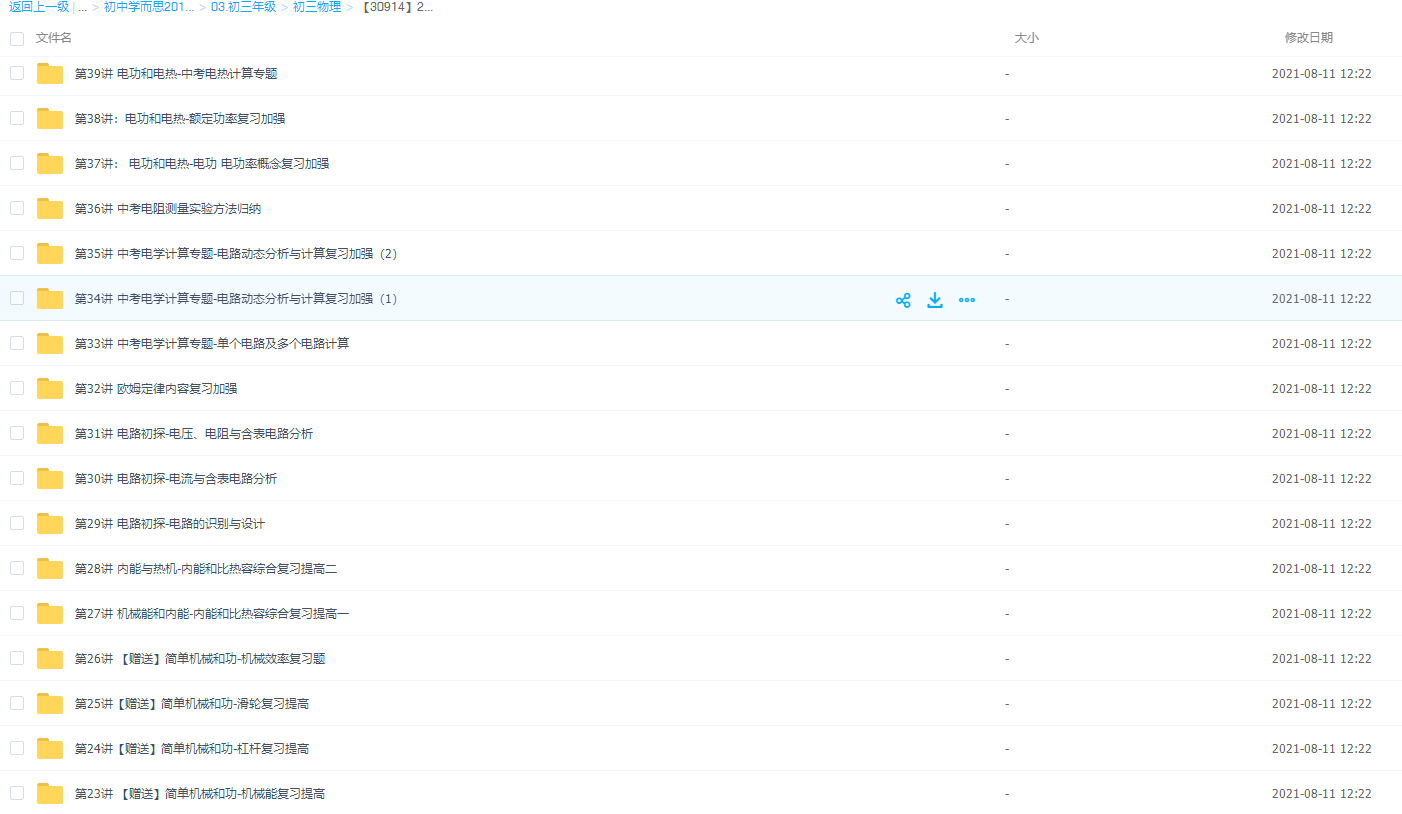The height and width of the screenshot is (814, 1402).
Task: Open the more options icon on 第34讲 row
Action: tap(967, 300)
